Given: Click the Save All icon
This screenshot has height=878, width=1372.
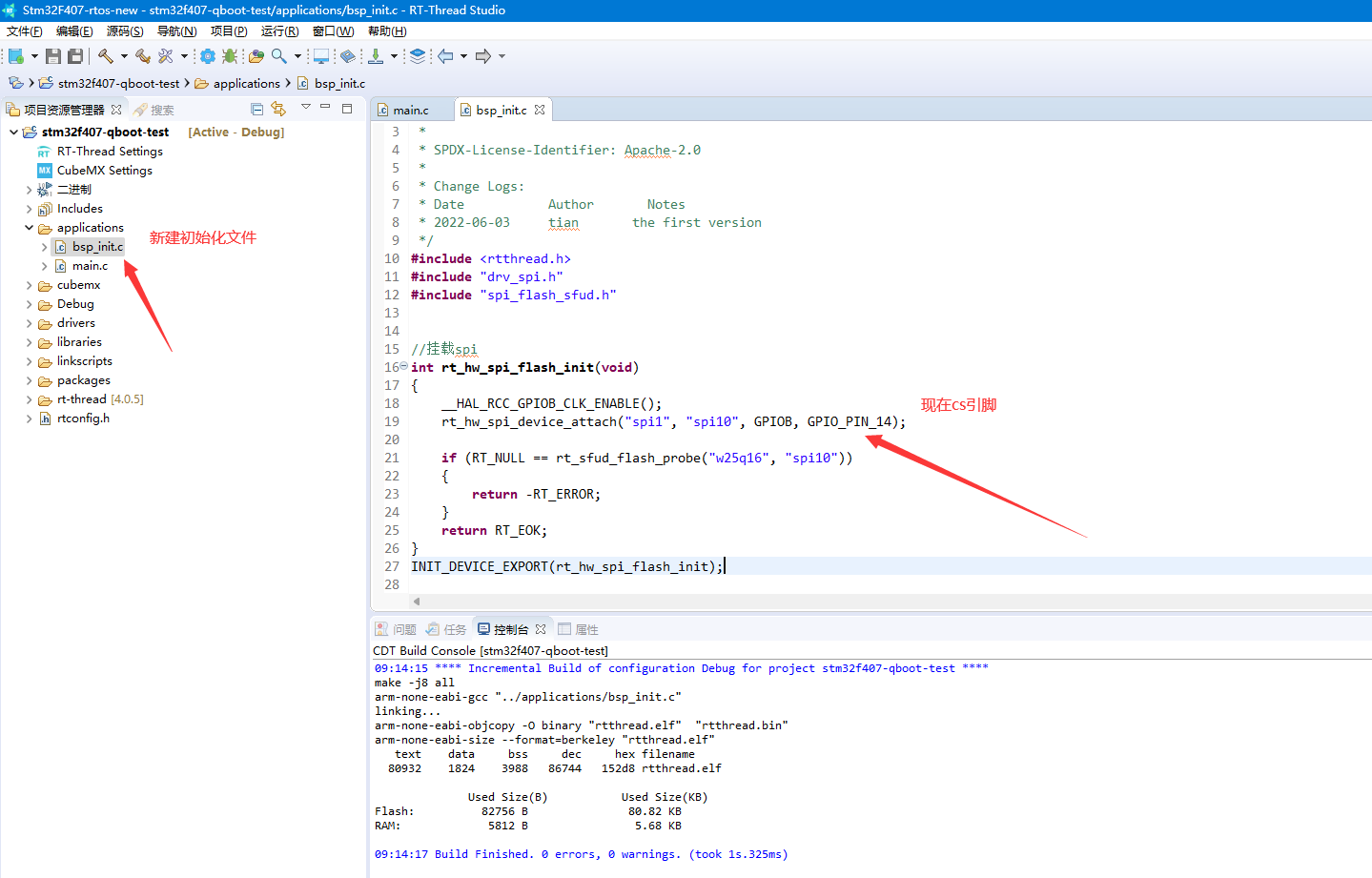Looking at the screenshot, I should (75, 56).
